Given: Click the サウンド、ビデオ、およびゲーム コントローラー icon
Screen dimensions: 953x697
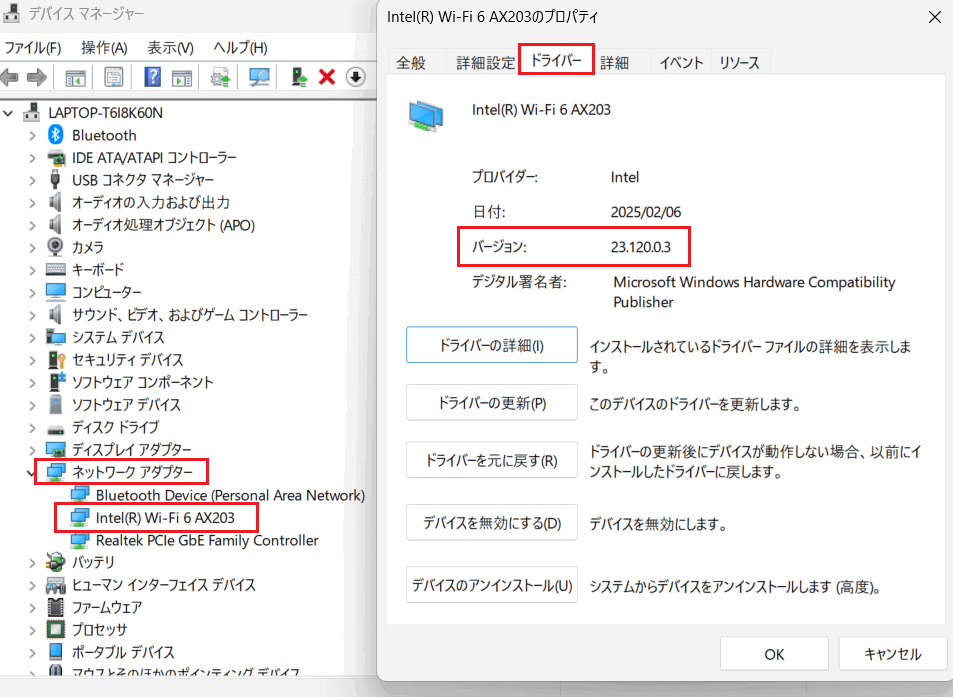Looking at the screenshot, I should click(x=55, y=315).
